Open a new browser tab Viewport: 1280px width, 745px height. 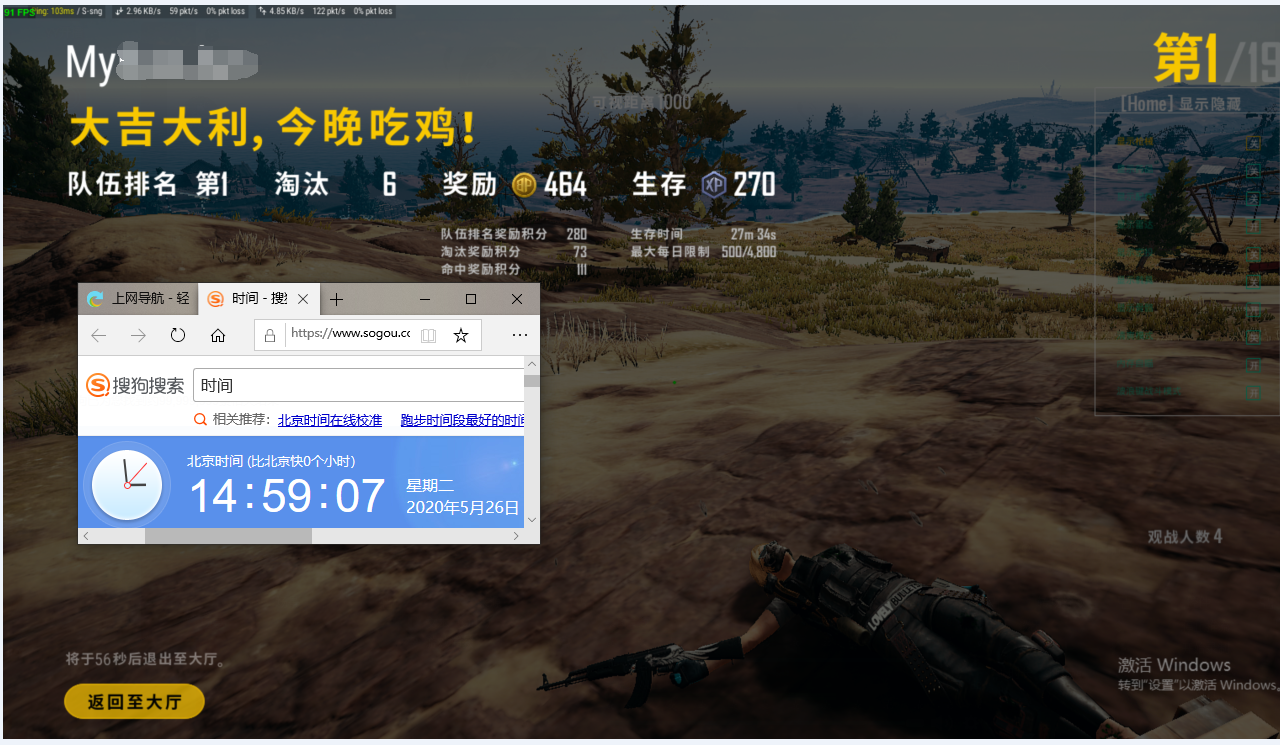click(337, 299)
